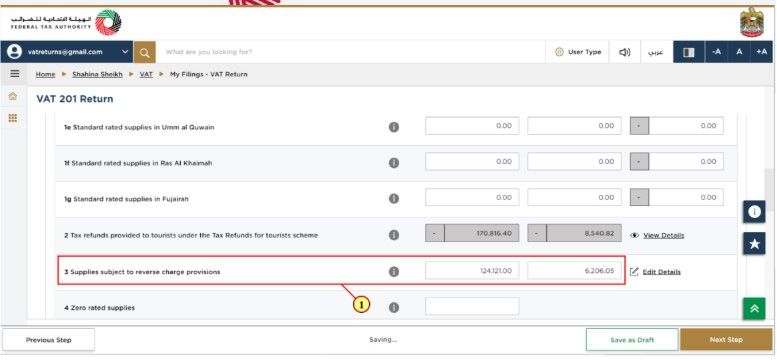Click amount field for Ras Al Khaimah supplies
The image size is (777, 361).
[472, 161]
